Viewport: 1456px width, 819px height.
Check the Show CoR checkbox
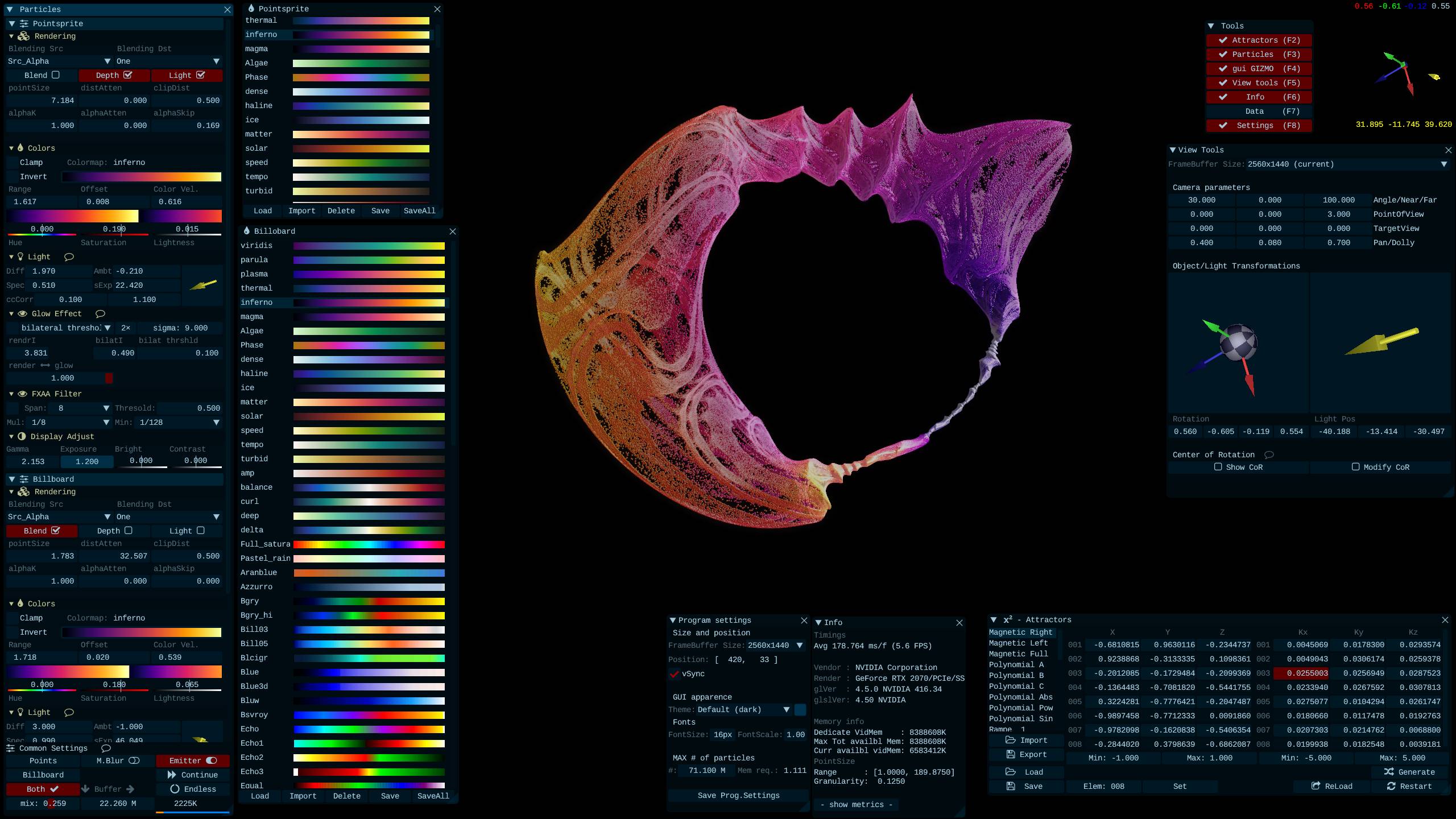coord(1218,467)
